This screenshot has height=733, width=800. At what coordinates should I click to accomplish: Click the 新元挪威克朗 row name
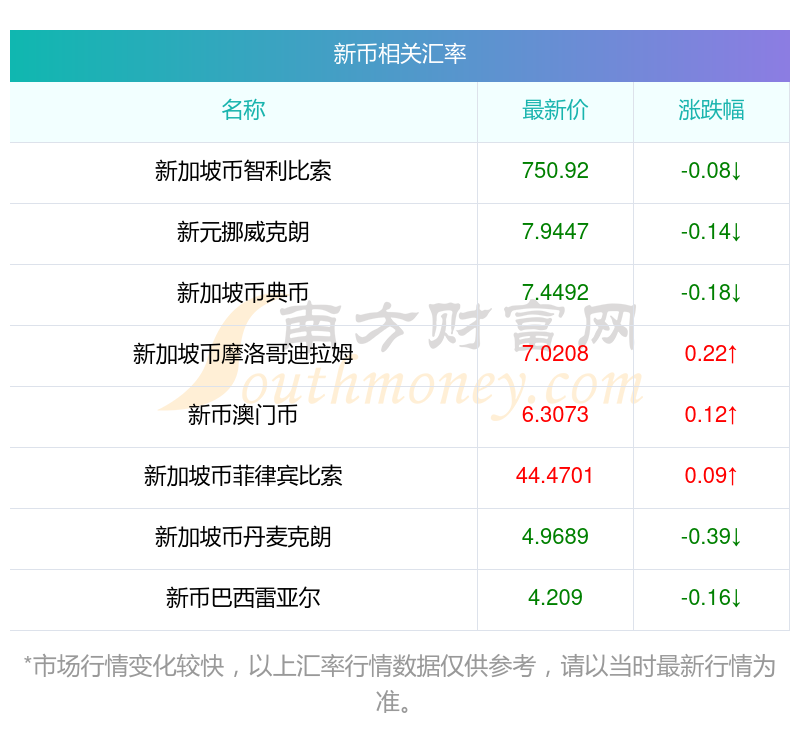click(243, 232)
